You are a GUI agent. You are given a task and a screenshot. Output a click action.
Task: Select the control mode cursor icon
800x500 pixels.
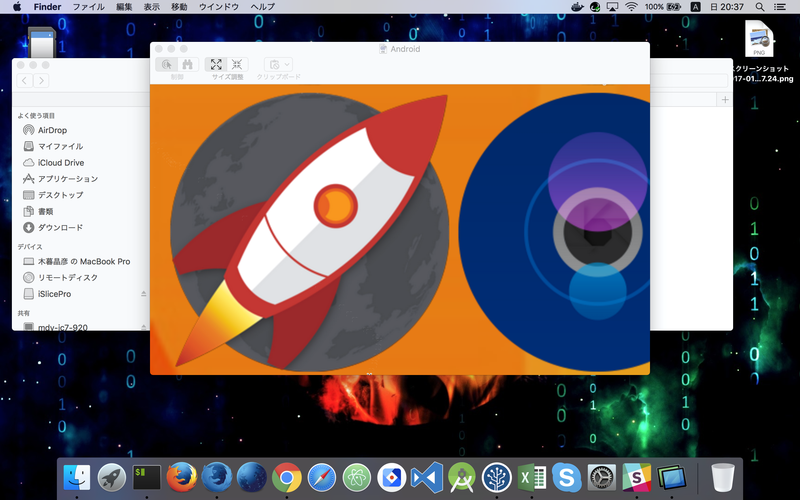pyautogui.click(x=166, y=64)
